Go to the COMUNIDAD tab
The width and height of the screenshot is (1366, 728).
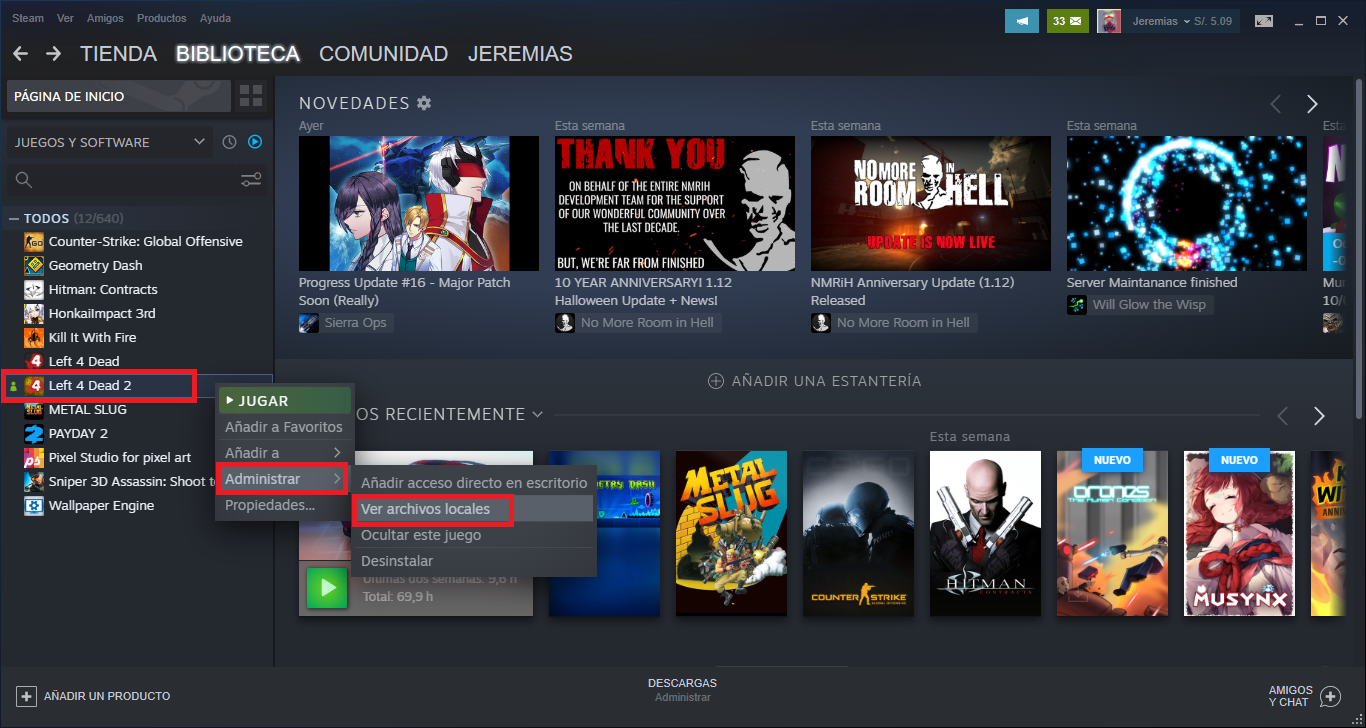coord(383,54)
